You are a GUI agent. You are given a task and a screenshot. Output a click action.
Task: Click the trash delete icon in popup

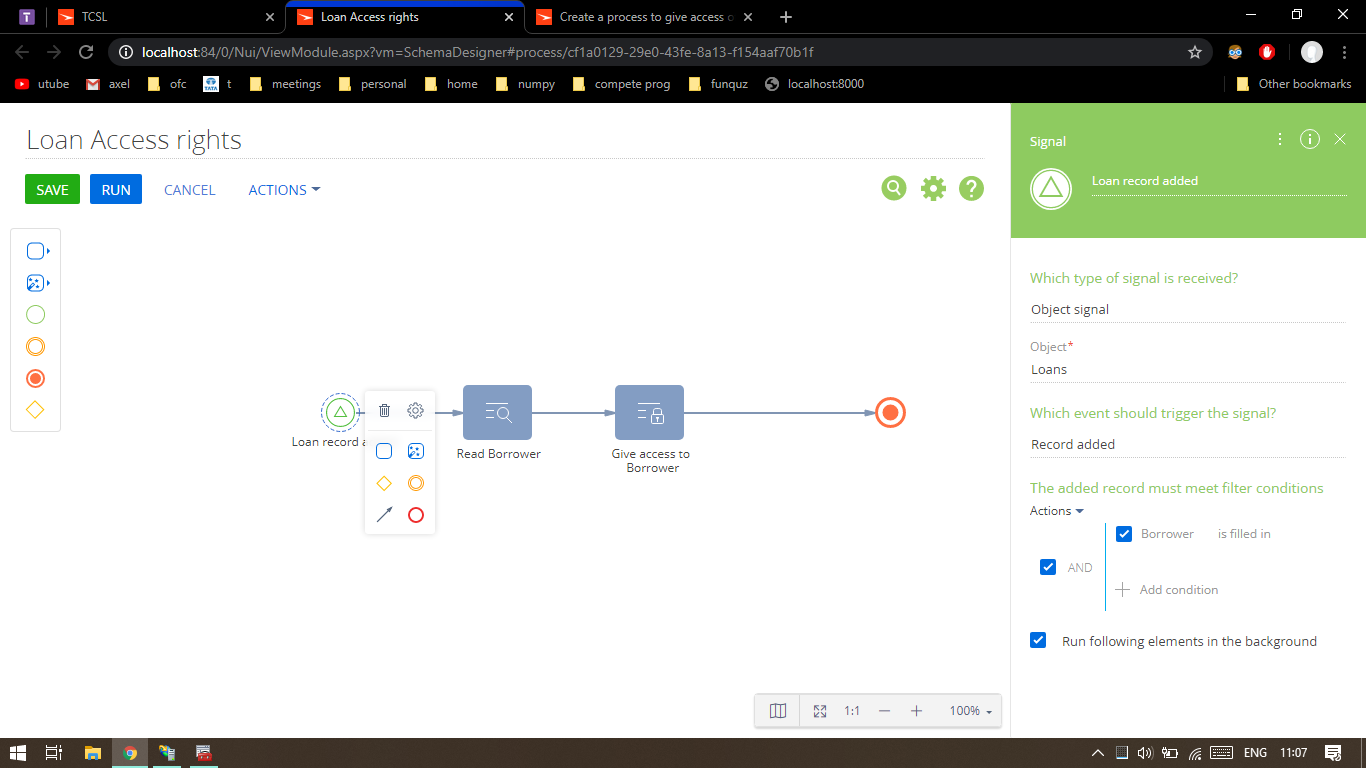click(x=384, y=410)
